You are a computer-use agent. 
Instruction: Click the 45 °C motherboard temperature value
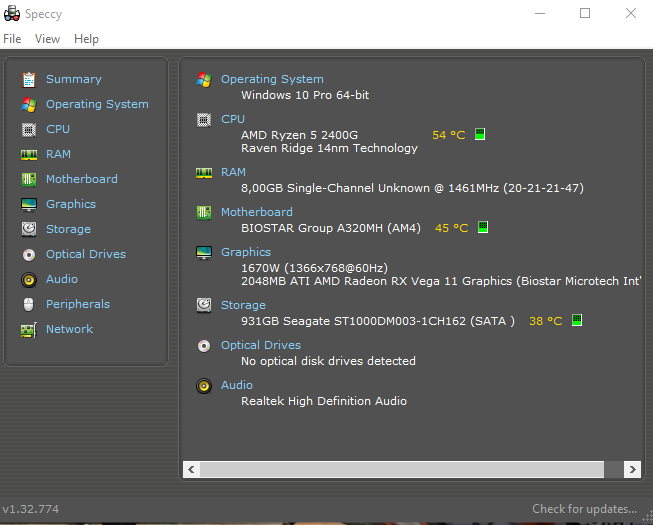click(x=451, y=228)
